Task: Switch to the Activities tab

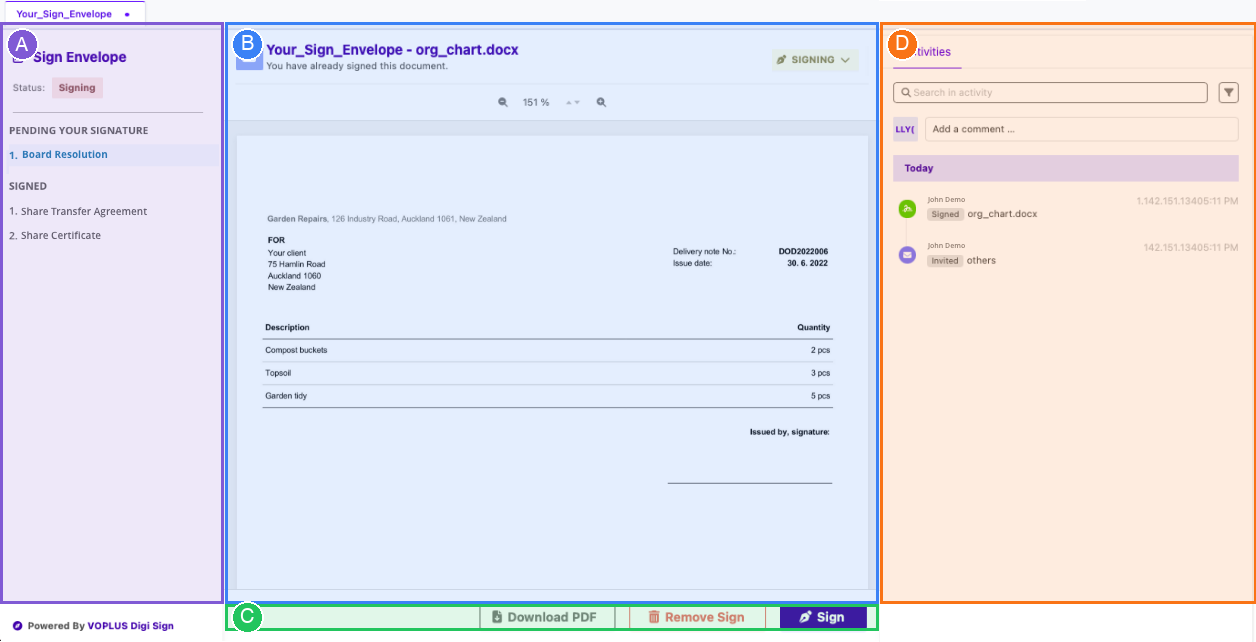Action: pos(928,52)
